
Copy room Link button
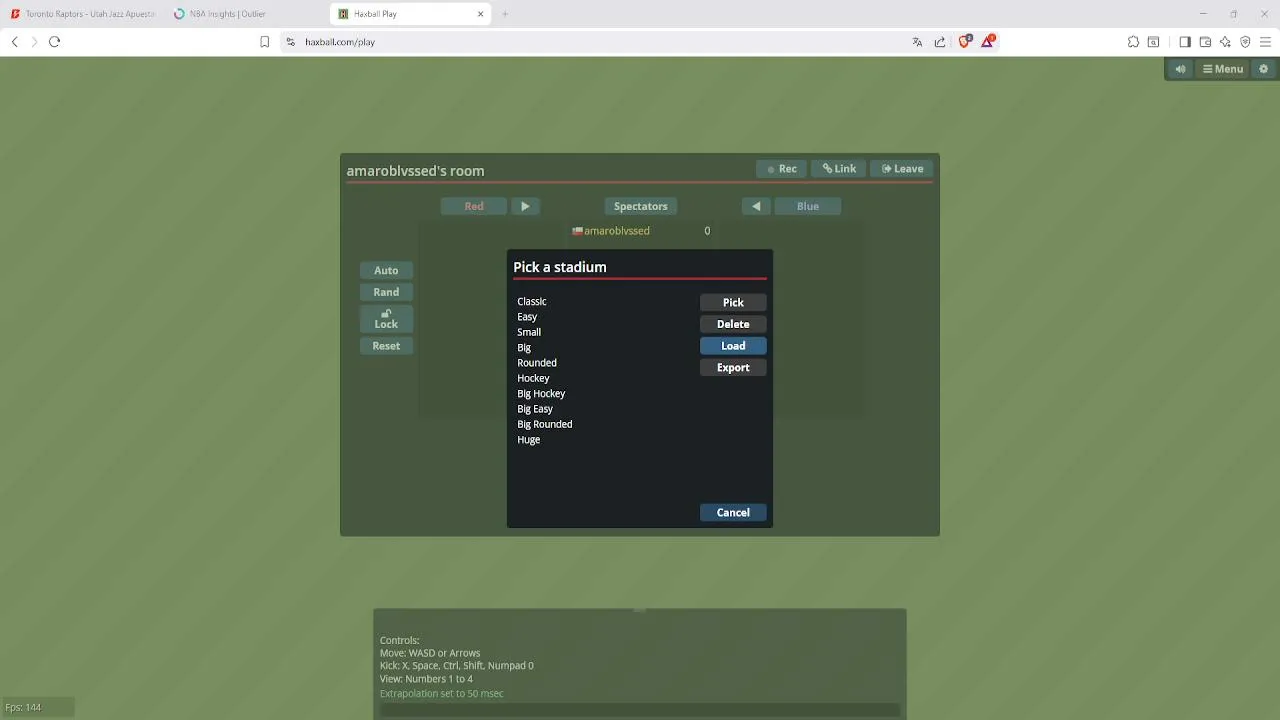click(839, 169)
